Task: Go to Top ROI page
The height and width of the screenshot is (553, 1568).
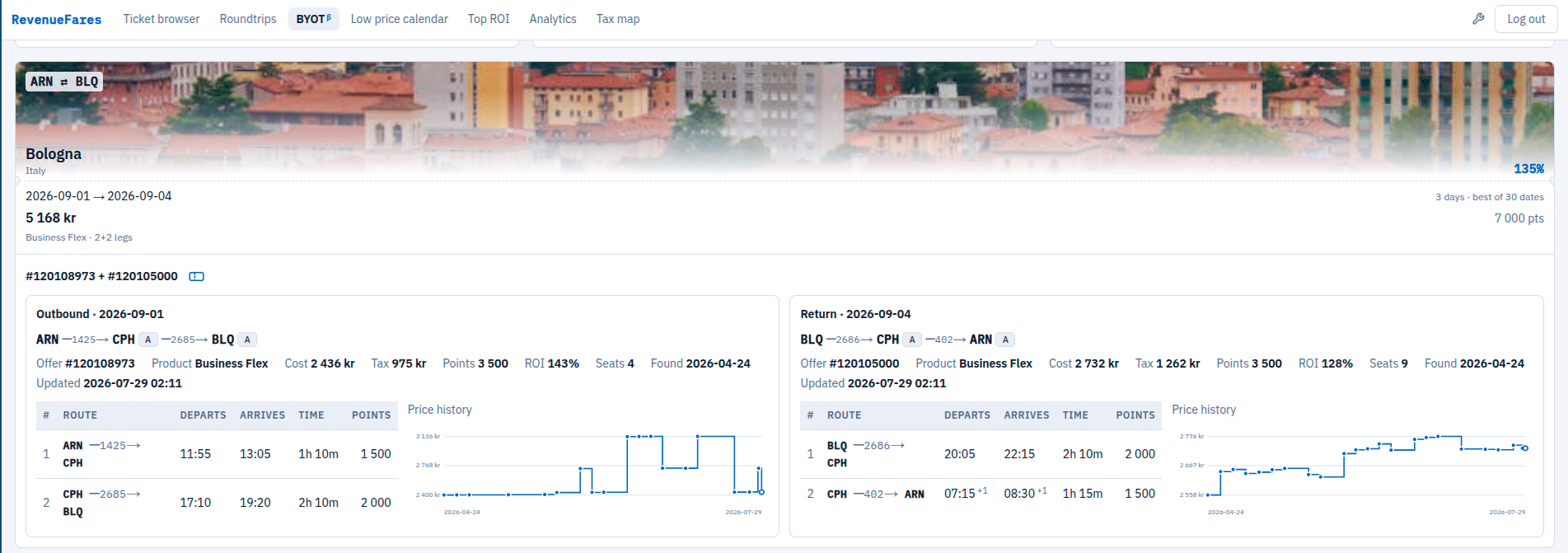Action: [x=489, y=19]
